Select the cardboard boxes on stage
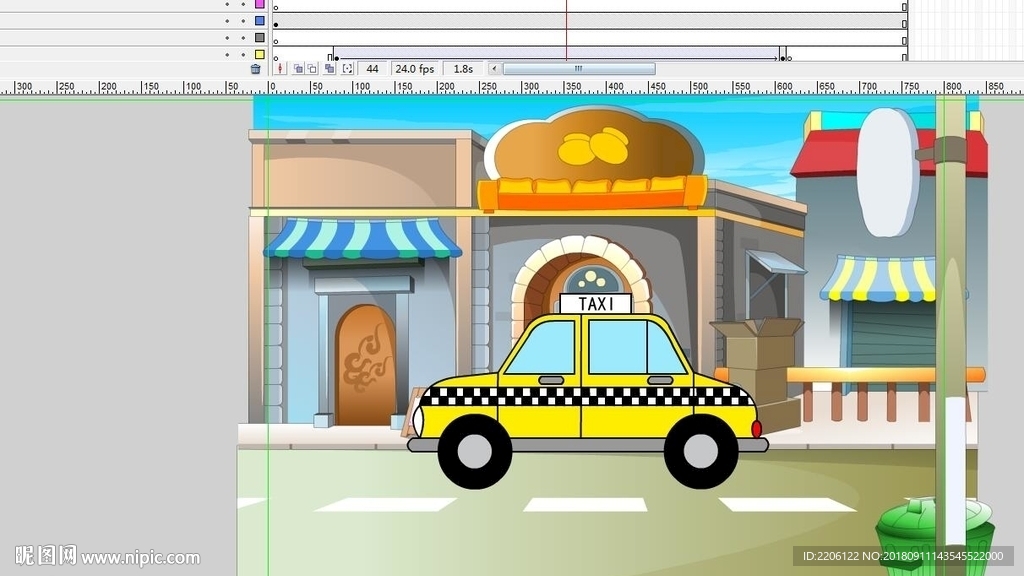The height and width of the screenshot is (576, 1024). coord(758,374)
